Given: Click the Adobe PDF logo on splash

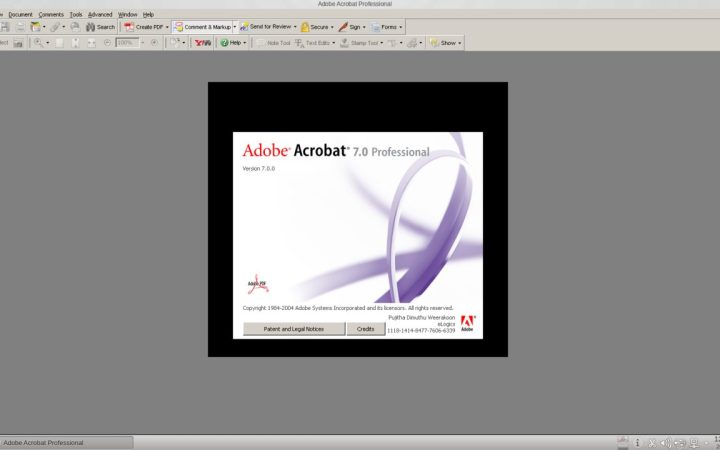Looking at the screenshot, I should tap(258, 284).
